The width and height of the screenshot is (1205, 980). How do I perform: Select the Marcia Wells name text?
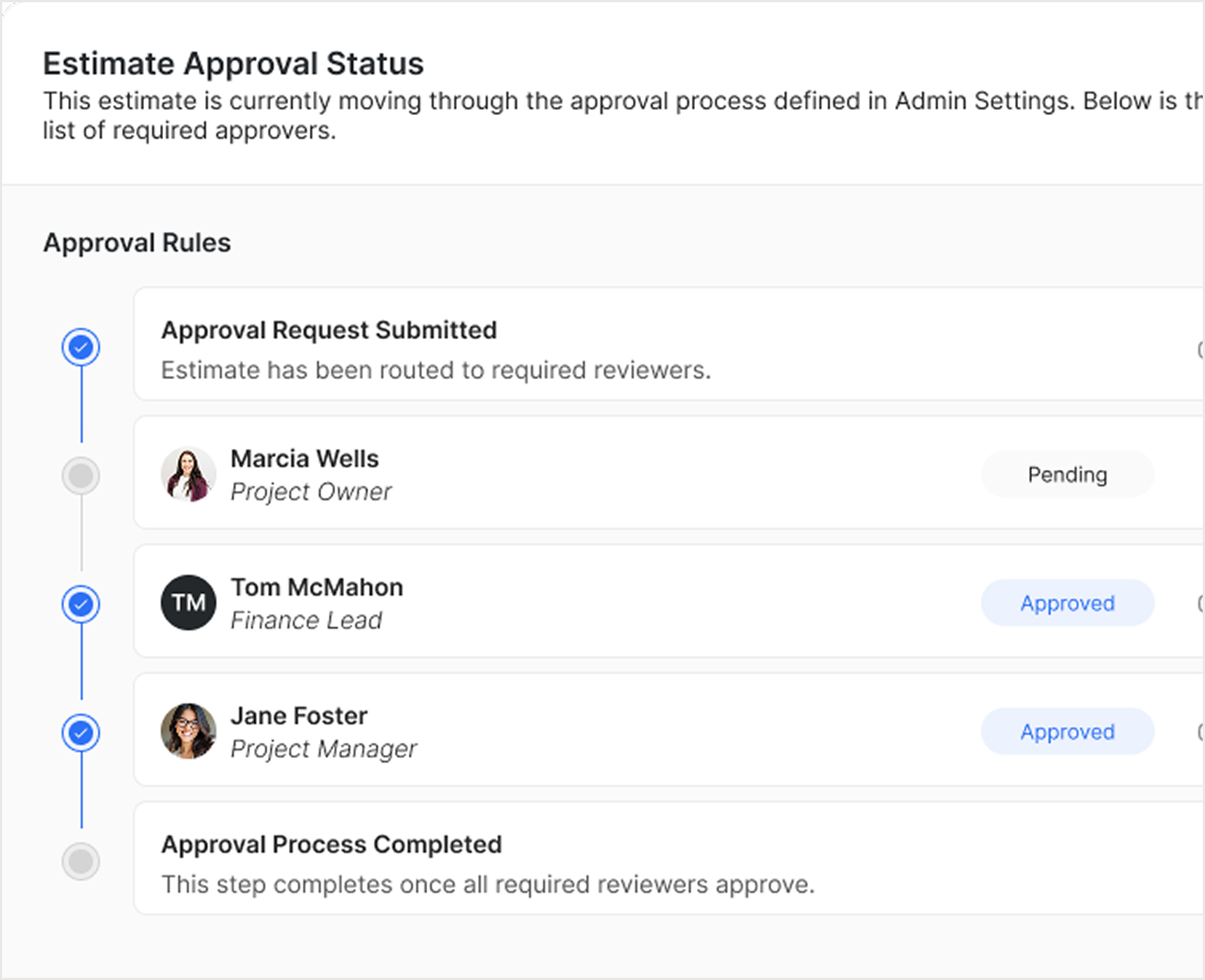click(x=305, y=458)
